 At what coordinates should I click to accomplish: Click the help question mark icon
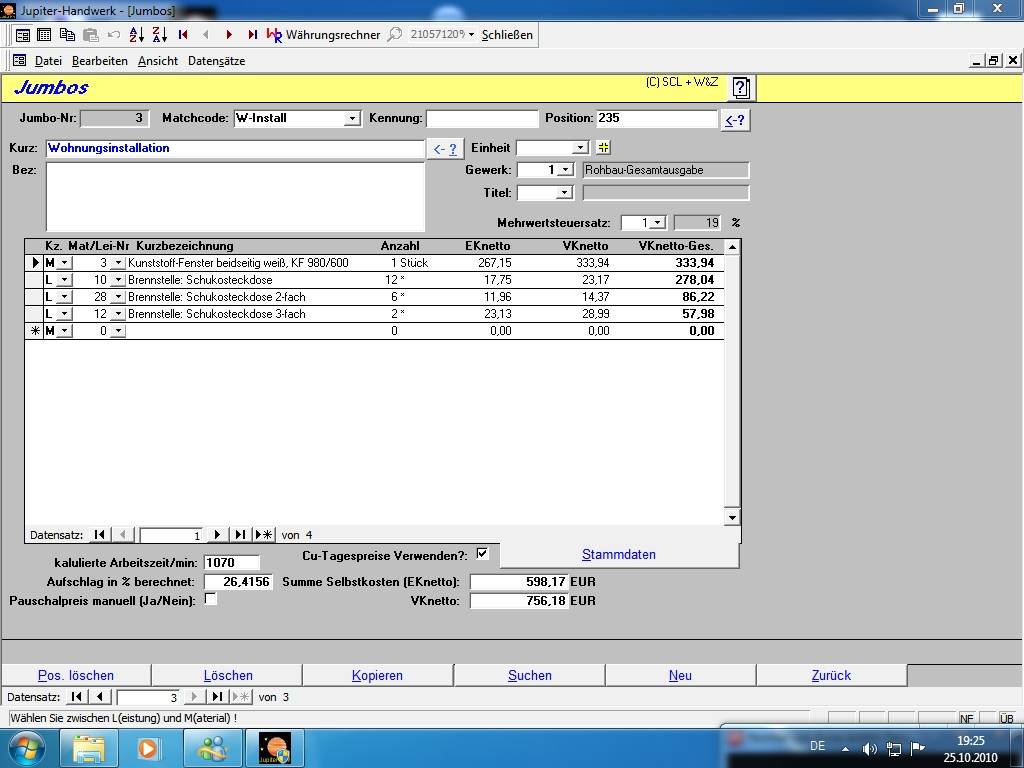click(x=740, y=88)
